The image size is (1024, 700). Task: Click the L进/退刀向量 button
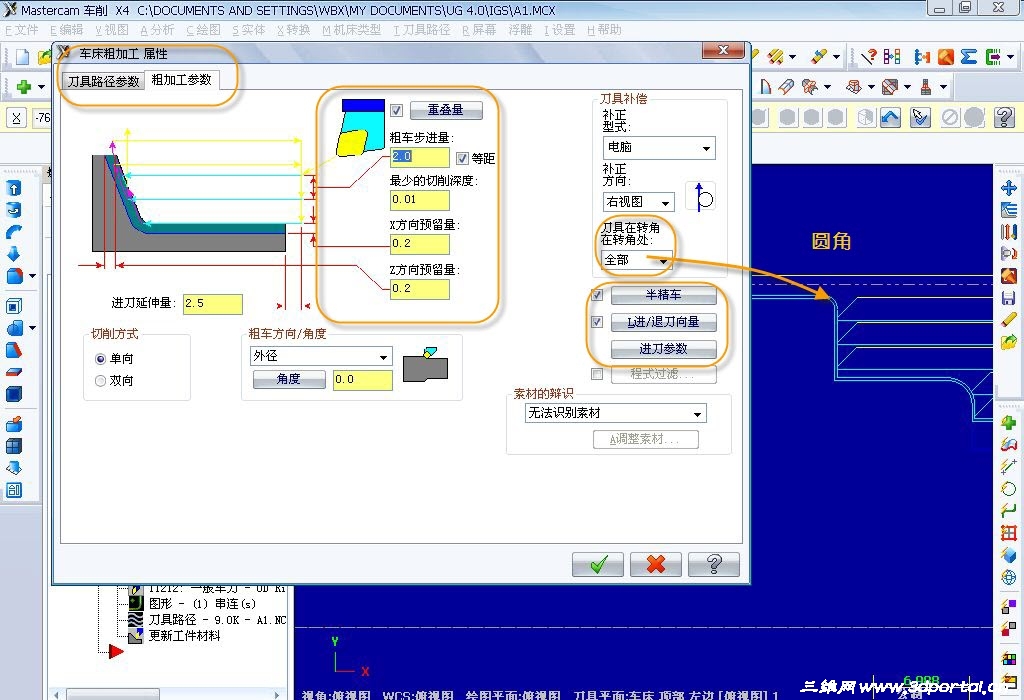664,322
